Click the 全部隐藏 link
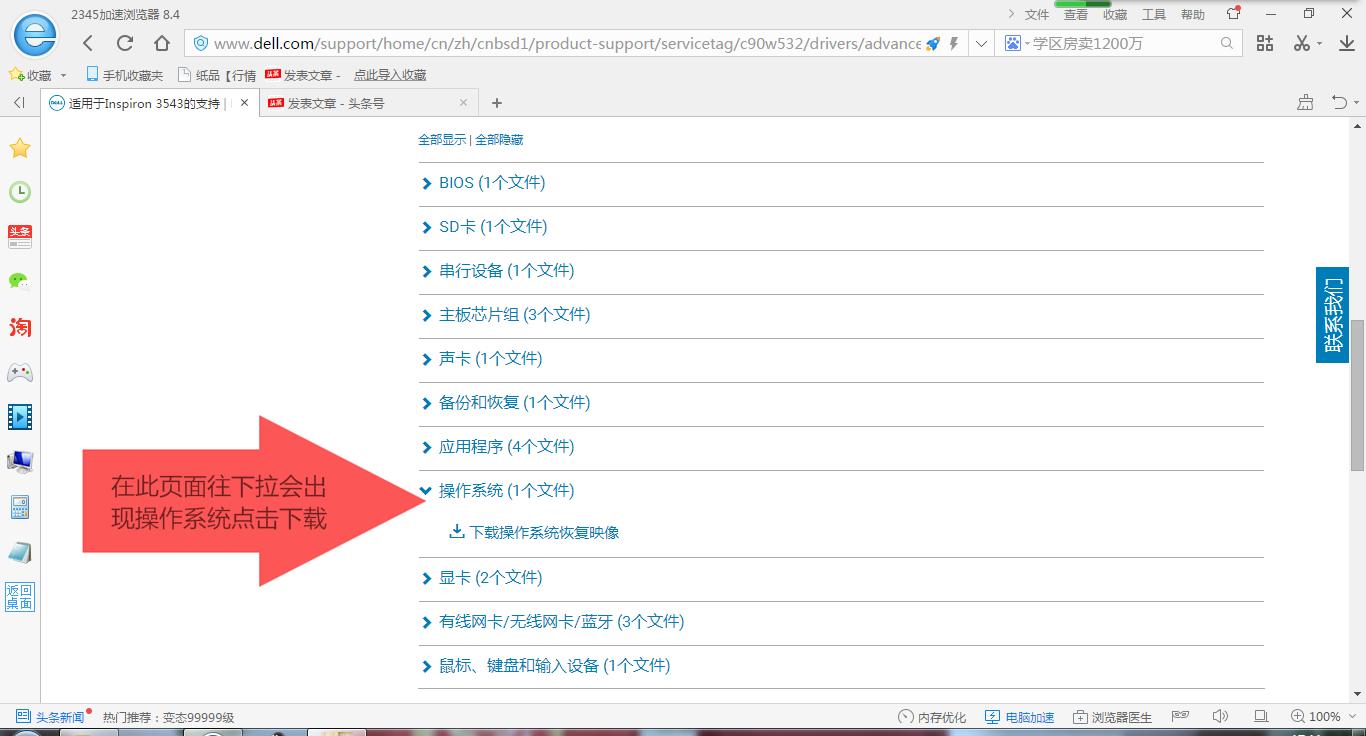 tap(499, 140)
